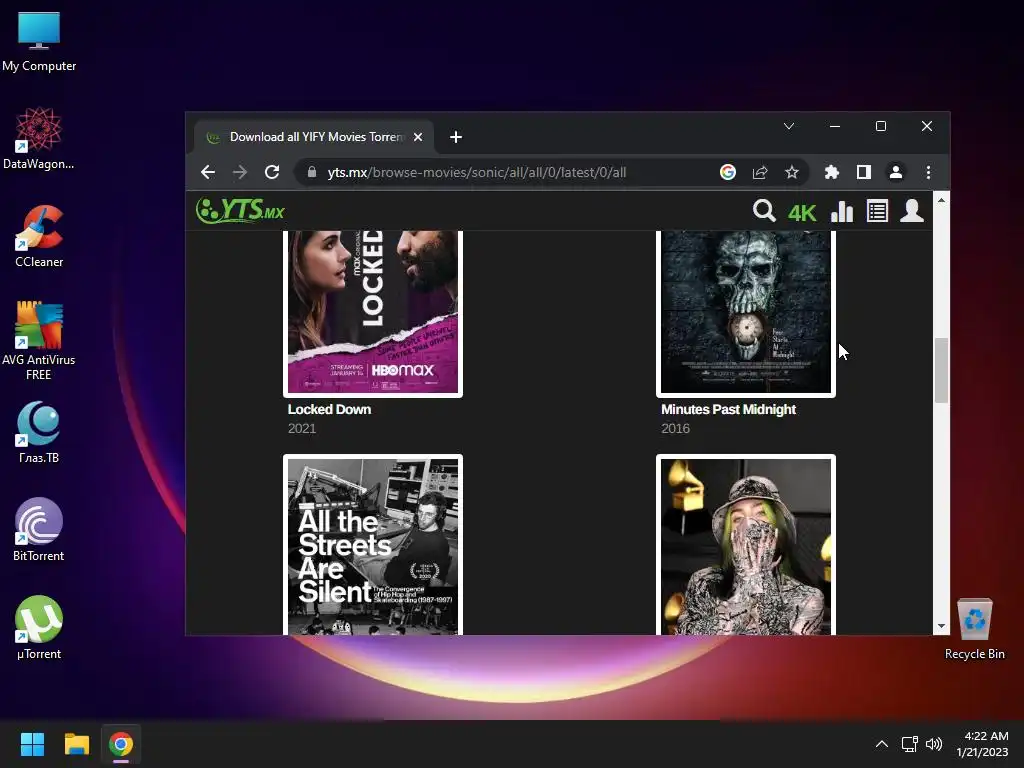The image size is (1024, 768).
Task: Open the YTS user login icon
Action: point(912,211)
